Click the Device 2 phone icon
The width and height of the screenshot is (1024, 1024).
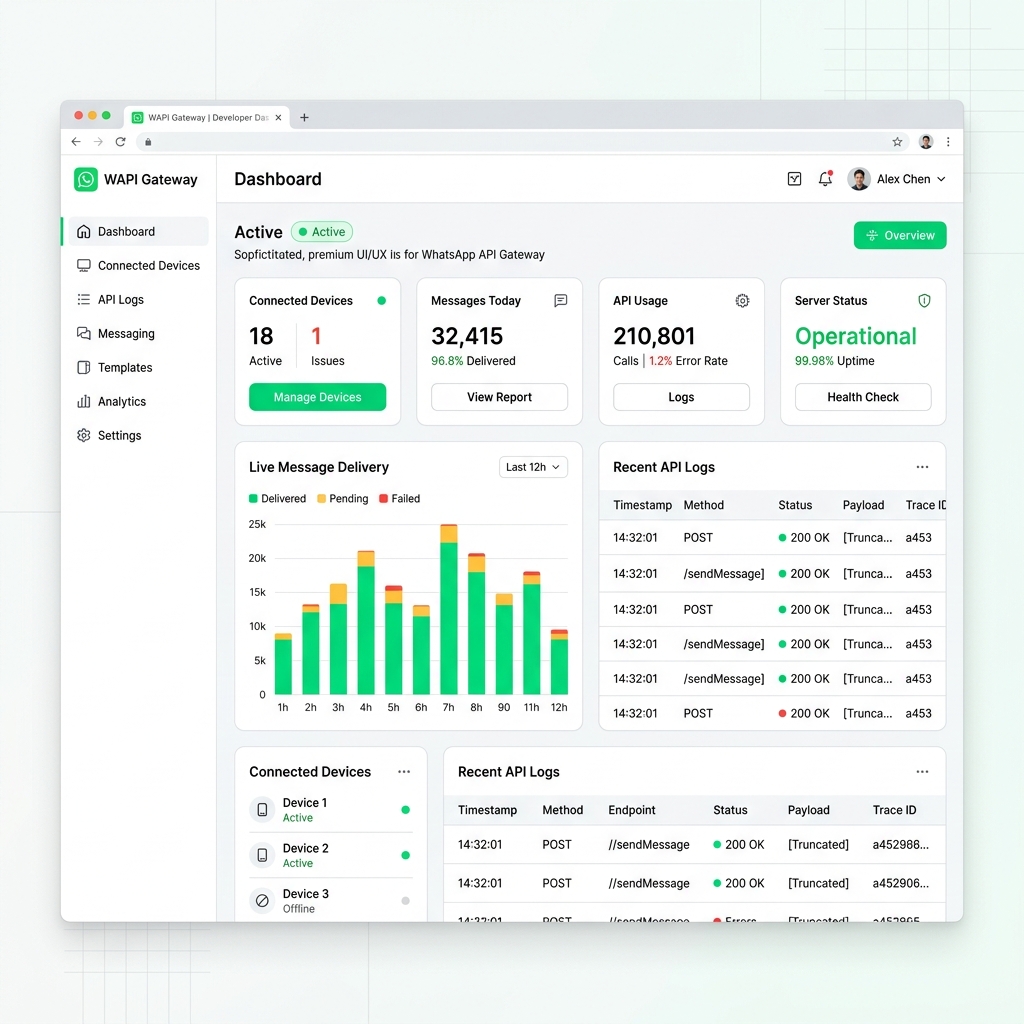(262, 855)
